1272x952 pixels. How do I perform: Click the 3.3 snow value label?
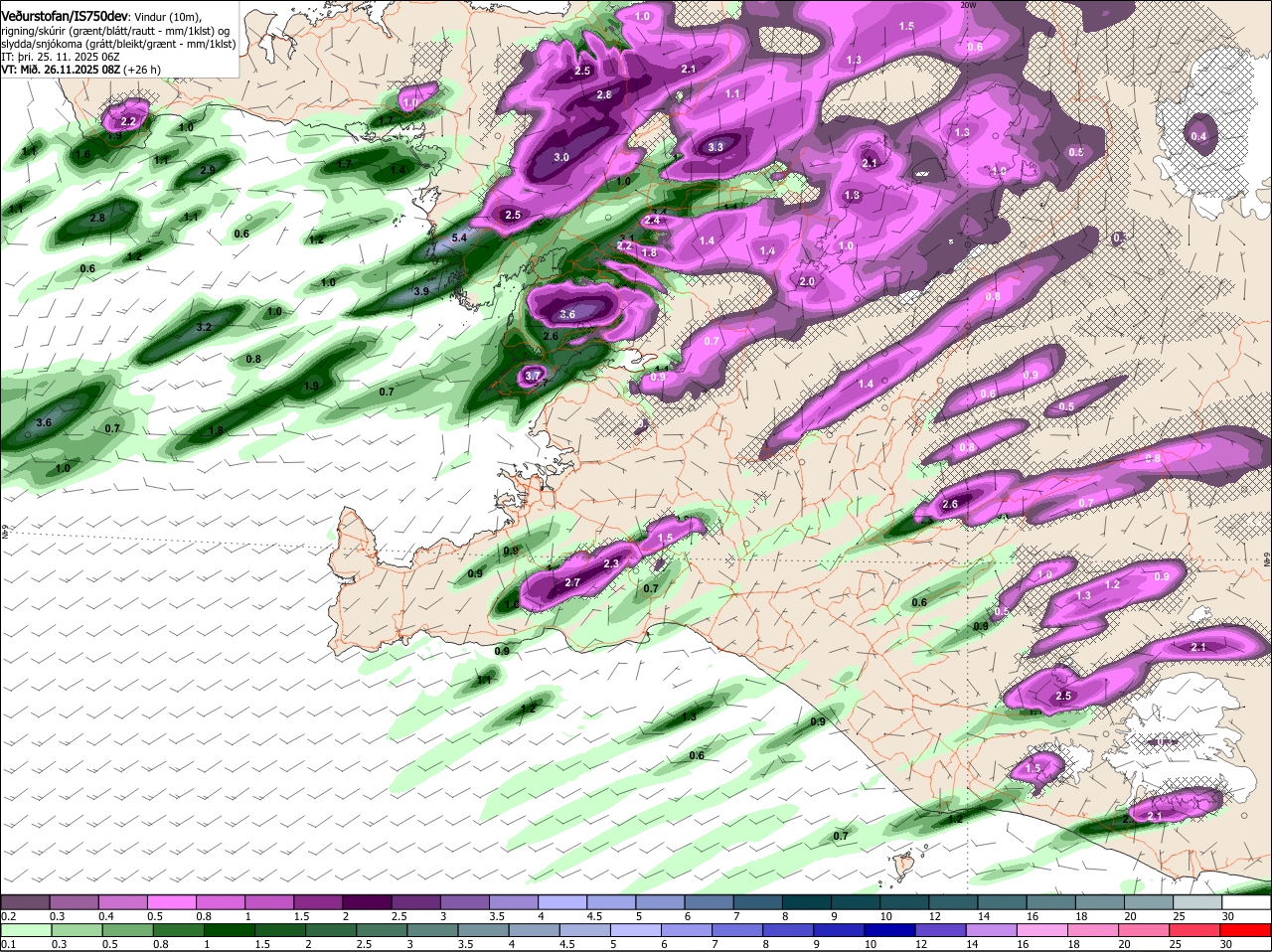(x=715, y=147)
